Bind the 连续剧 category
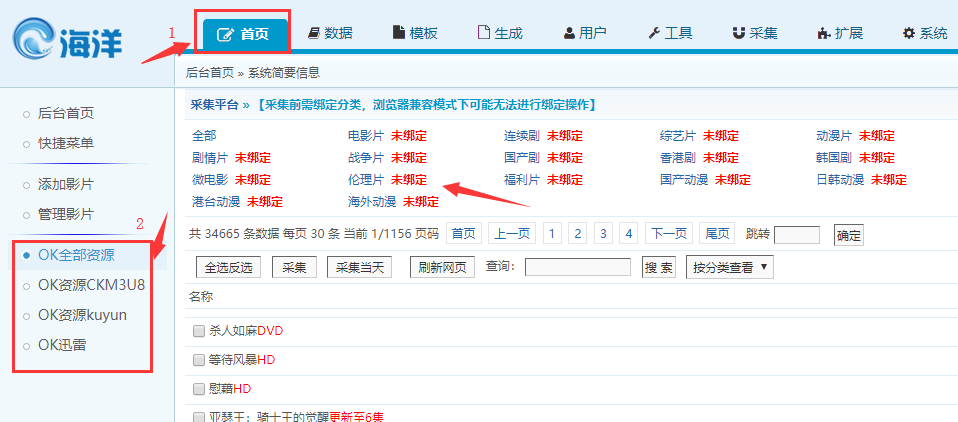Image resolution: width=958 pixels, height=422 pixels. point(565,136)
